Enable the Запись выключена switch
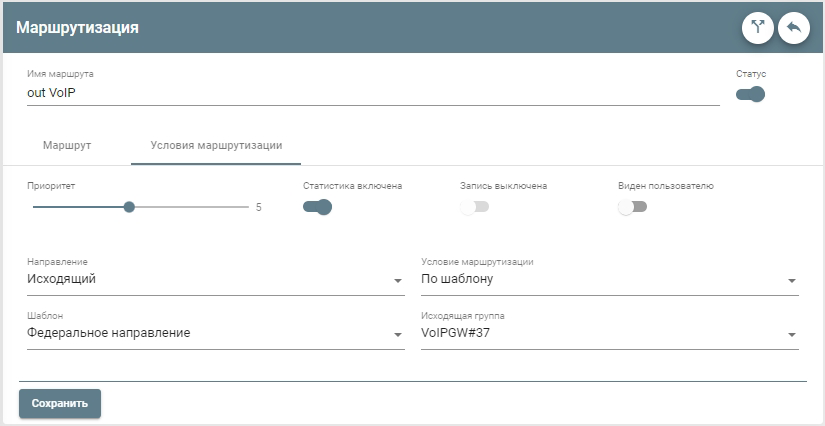 pos(474,207)
